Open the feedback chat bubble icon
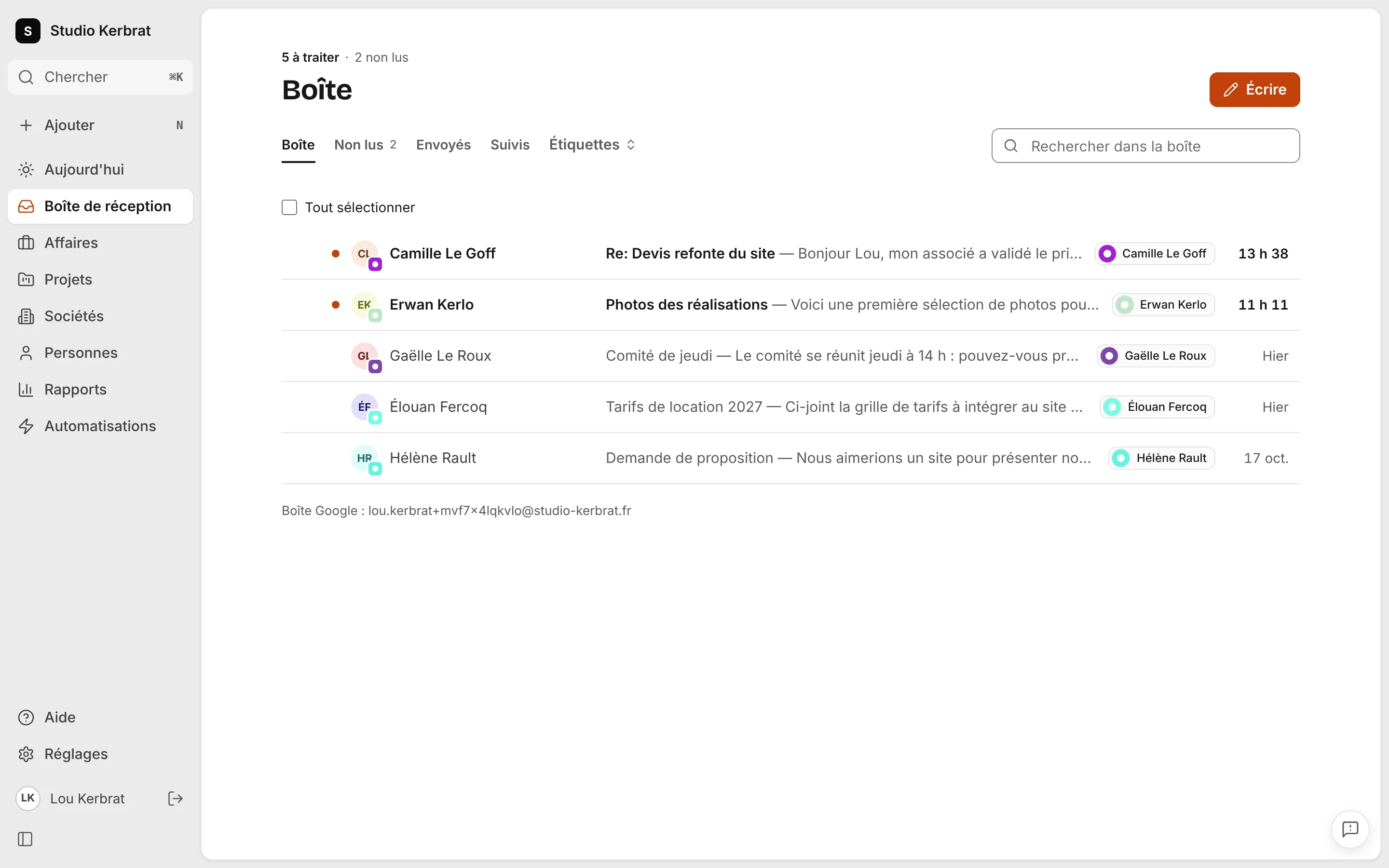Image resolution: width=1389 pixels, height=868 pixels. click(x=1350, y=829)
